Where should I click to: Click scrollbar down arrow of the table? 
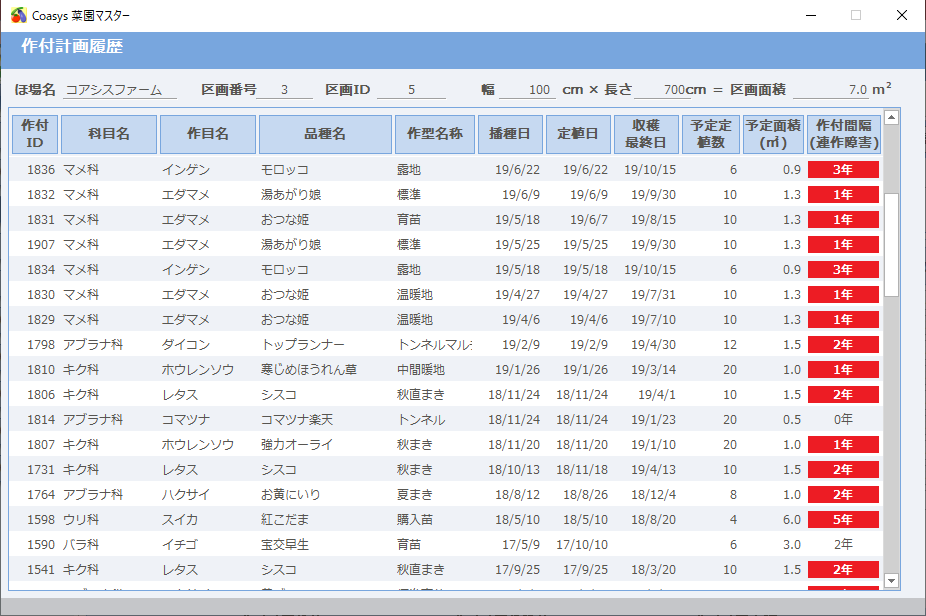(891, 581)
